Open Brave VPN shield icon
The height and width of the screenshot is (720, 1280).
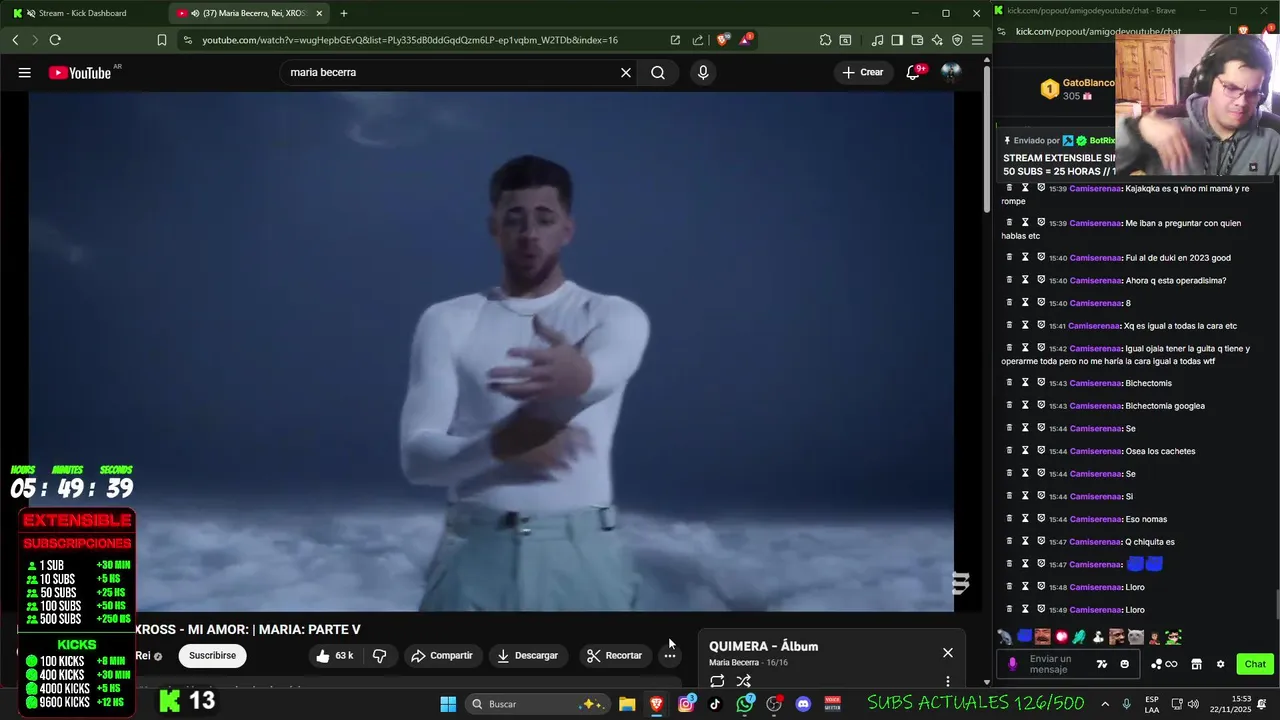coord(957,40)
